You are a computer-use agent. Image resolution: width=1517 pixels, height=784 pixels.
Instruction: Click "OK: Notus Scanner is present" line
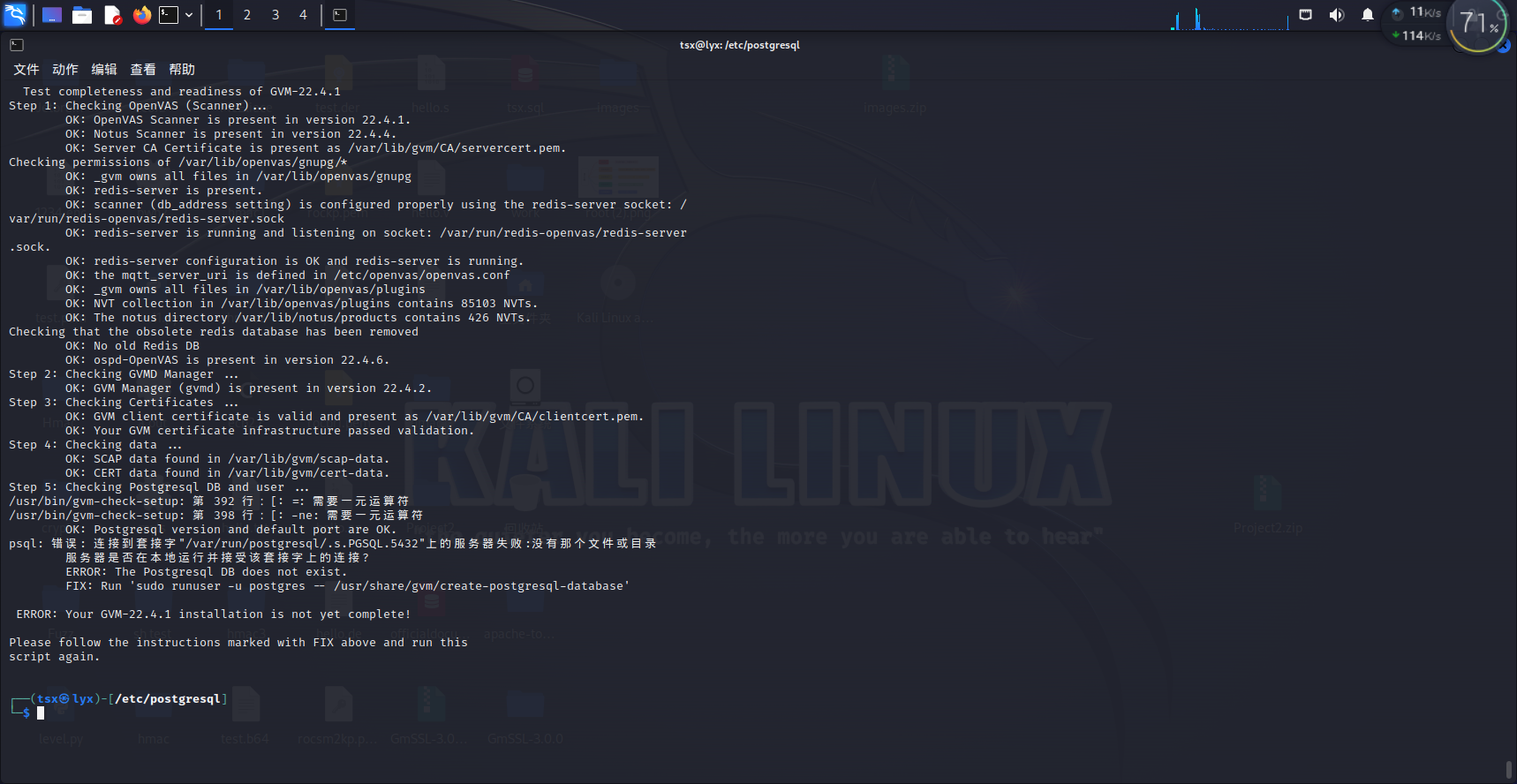click(x=231, y=134)
